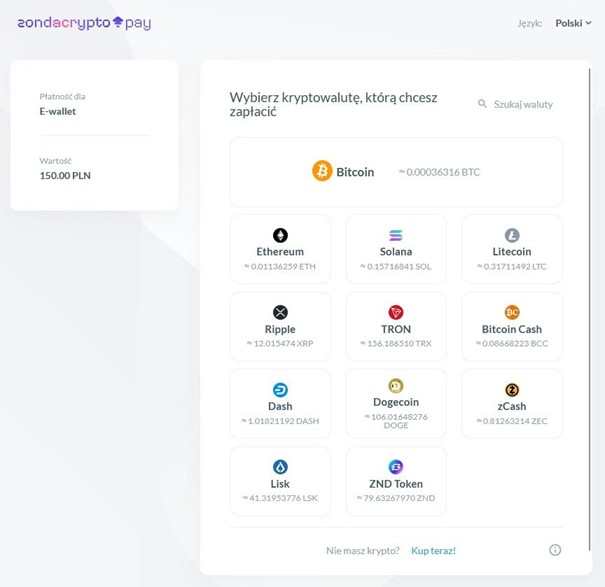Type in the Szukaj waluty search field

click(523, 104)
